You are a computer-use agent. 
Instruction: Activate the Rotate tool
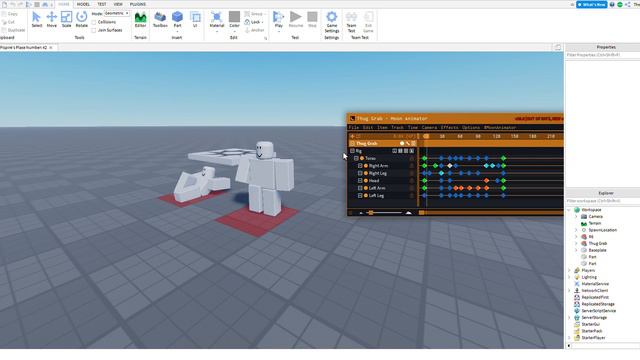81,19
